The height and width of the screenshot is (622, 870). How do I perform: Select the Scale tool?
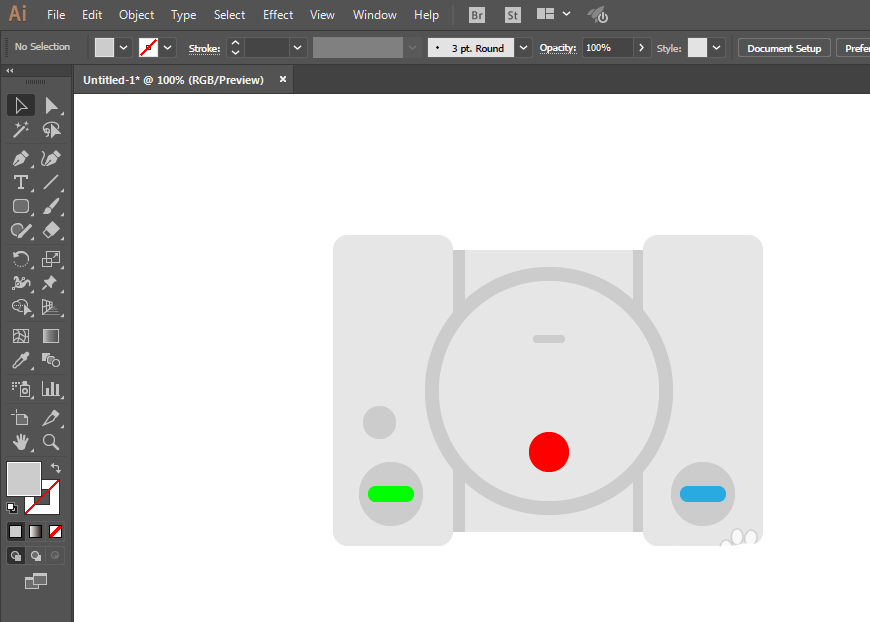pos(51,259)
